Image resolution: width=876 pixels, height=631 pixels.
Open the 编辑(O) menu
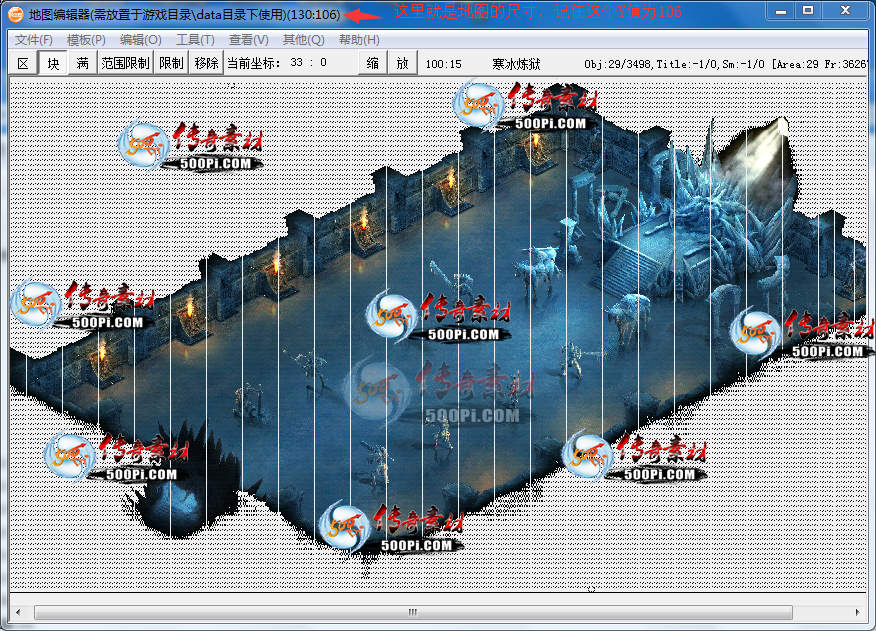[x=140, y=40]
